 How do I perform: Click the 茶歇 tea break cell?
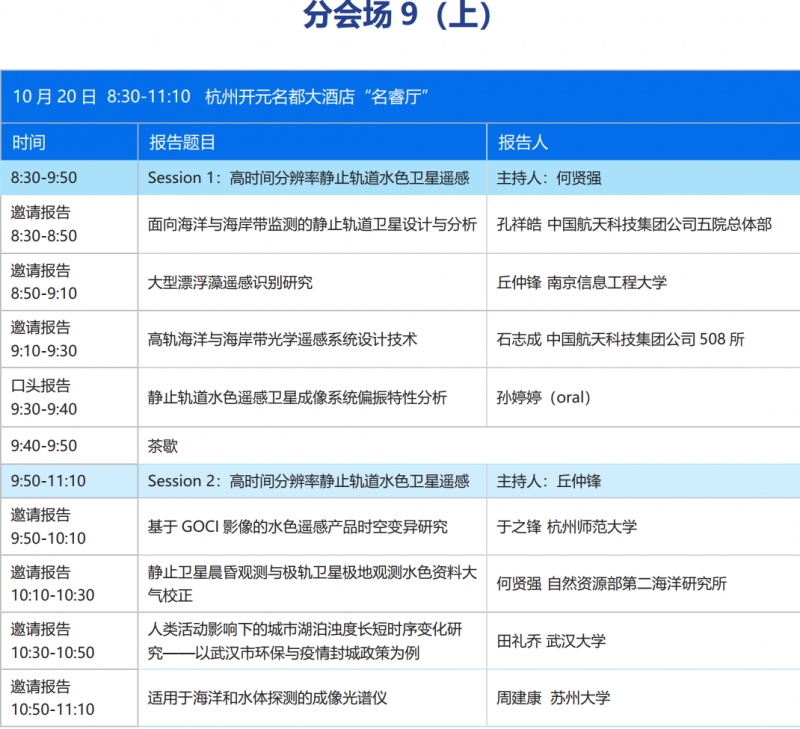(x=162, y=446)
